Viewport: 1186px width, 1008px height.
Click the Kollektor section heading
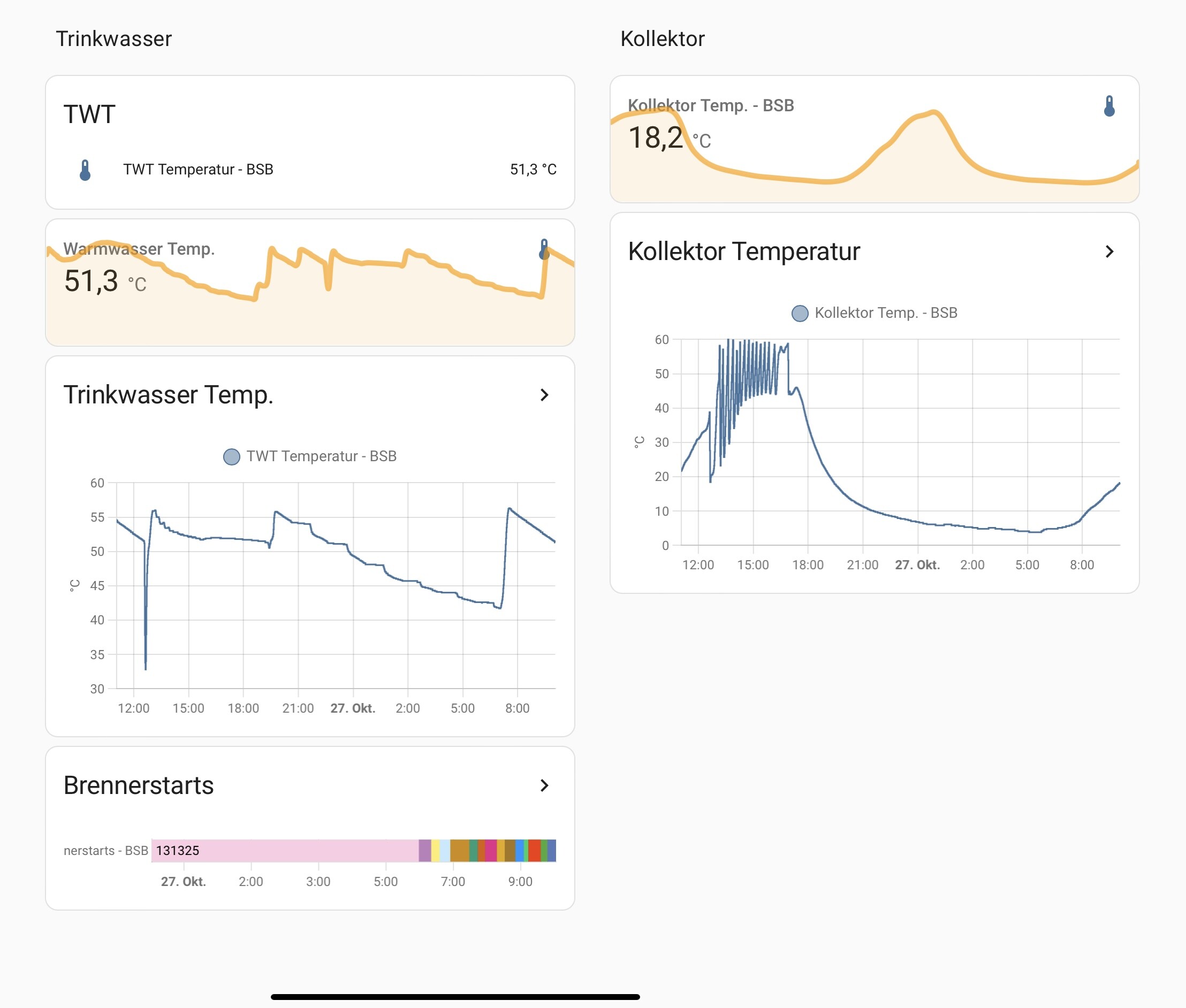click(663, 39)
